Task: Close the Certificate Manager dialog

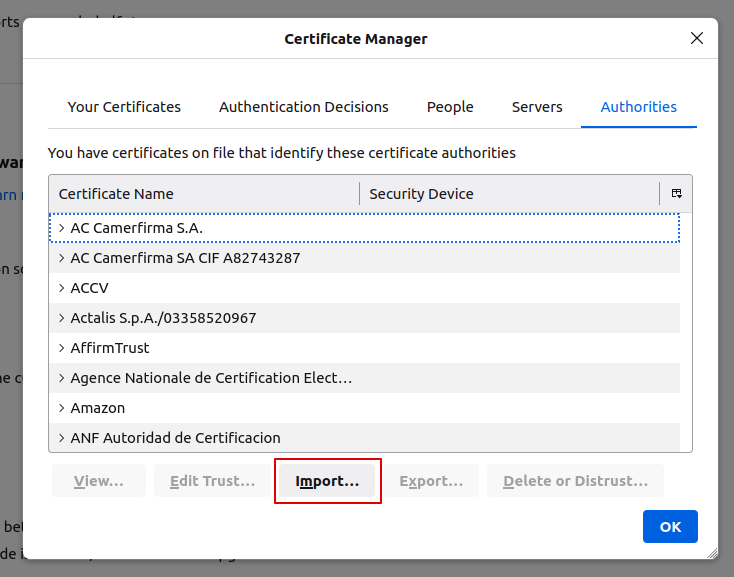Action: pyautogui.click(x=697, y=39)
